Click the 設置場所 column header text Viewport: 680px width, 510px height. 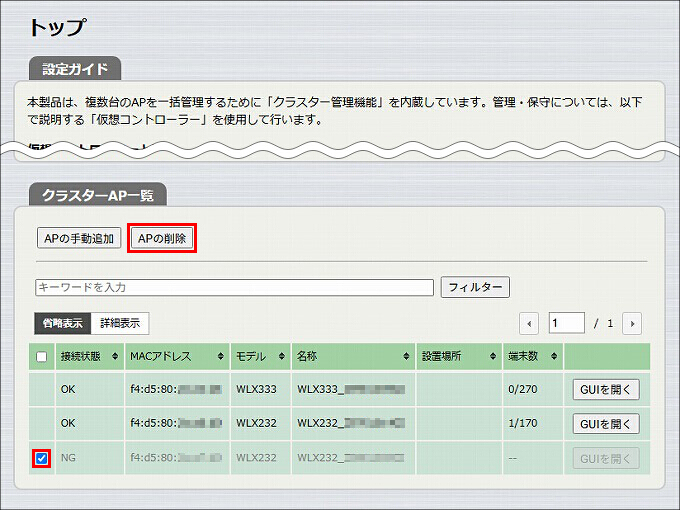click(x=441, y=356)
